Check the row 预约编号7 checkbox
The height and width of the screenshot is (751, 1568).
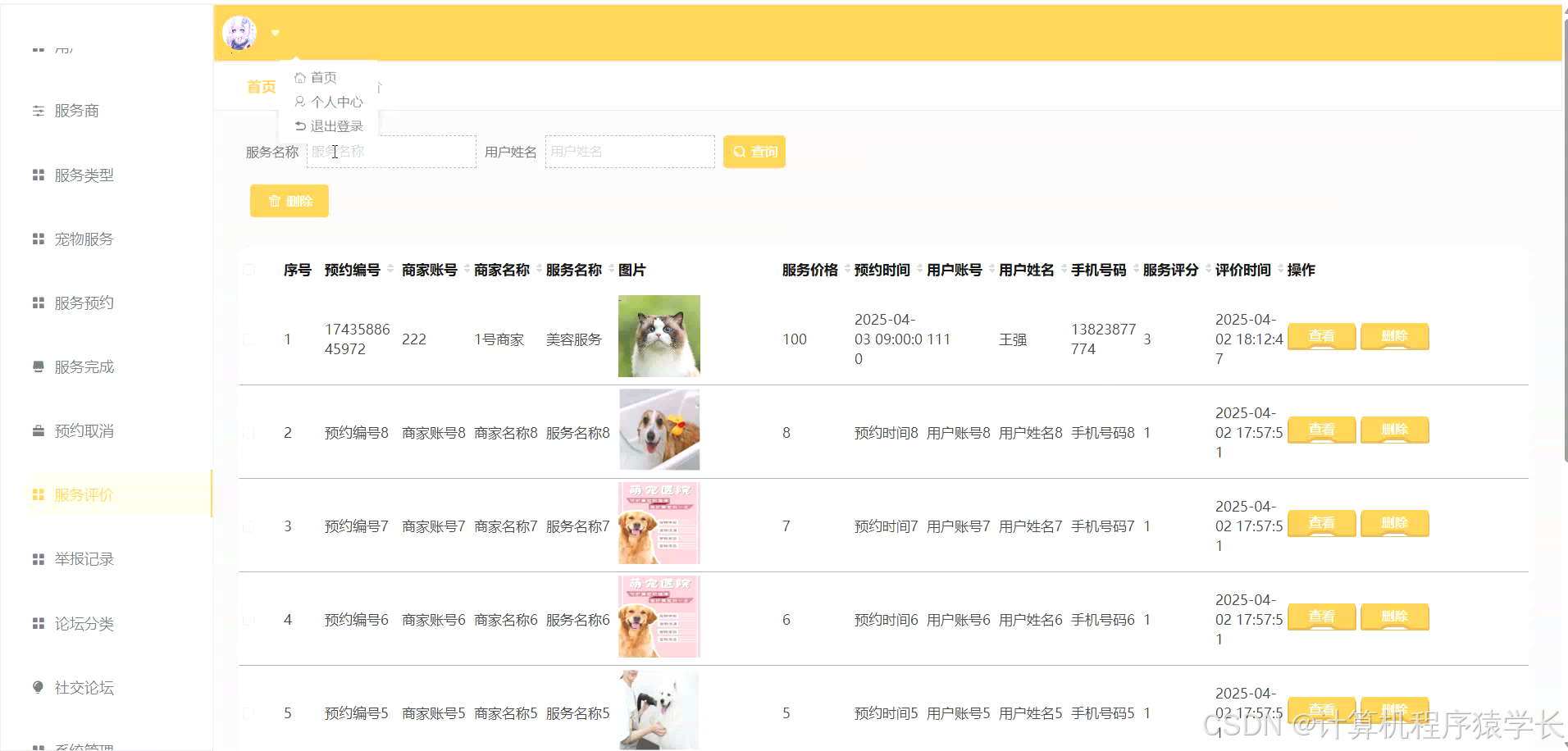[249, 526]
